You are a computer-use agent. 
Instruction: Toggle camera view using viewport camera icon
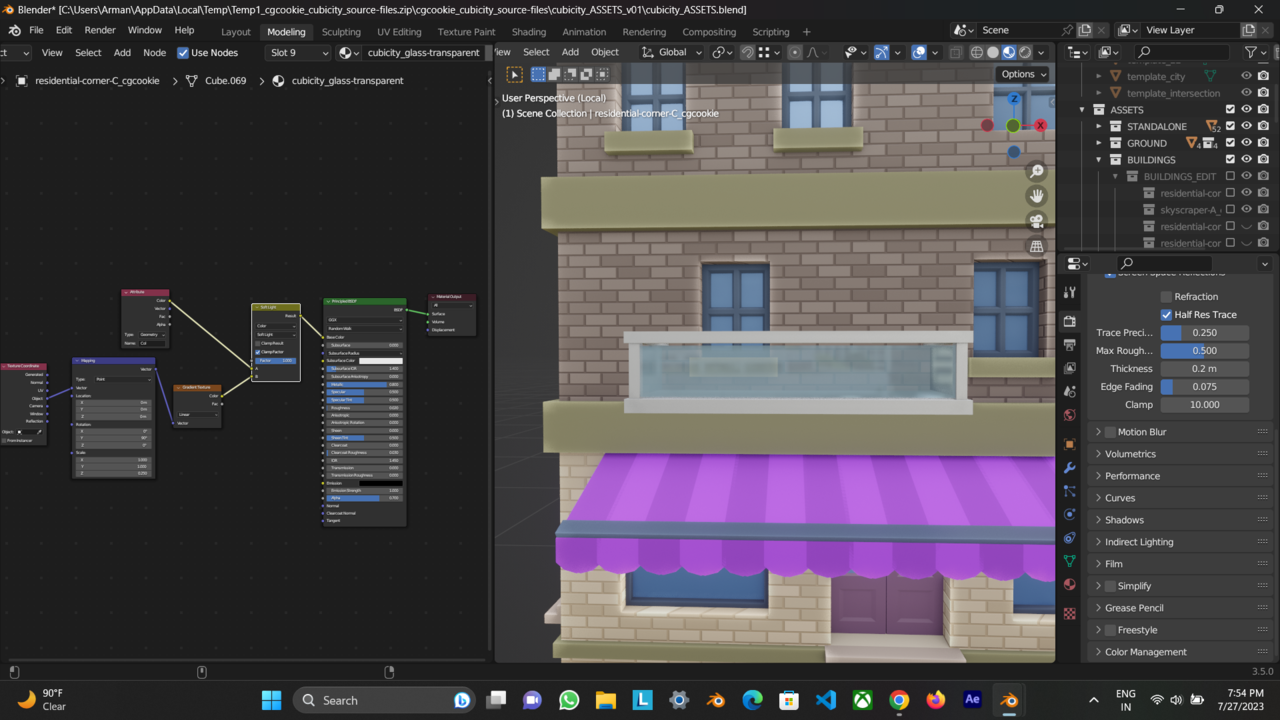(1037, 221)
